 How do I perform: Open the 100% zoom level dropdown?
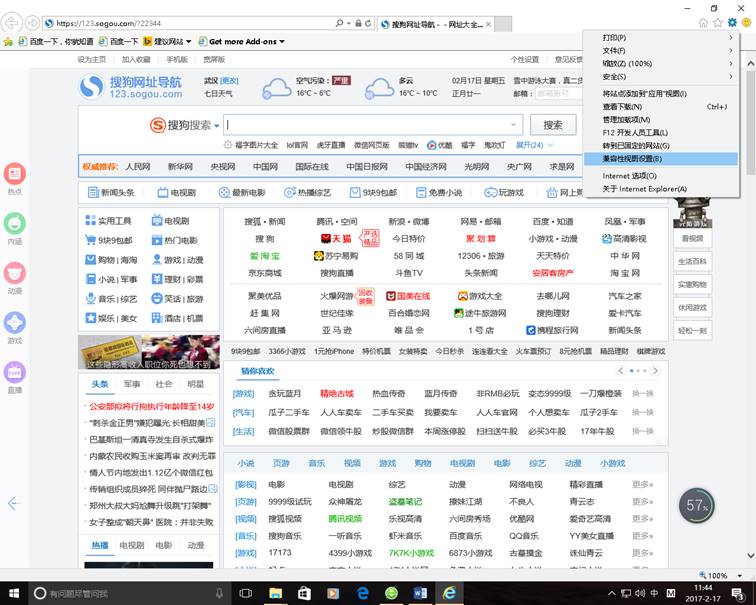coord(722,576)
